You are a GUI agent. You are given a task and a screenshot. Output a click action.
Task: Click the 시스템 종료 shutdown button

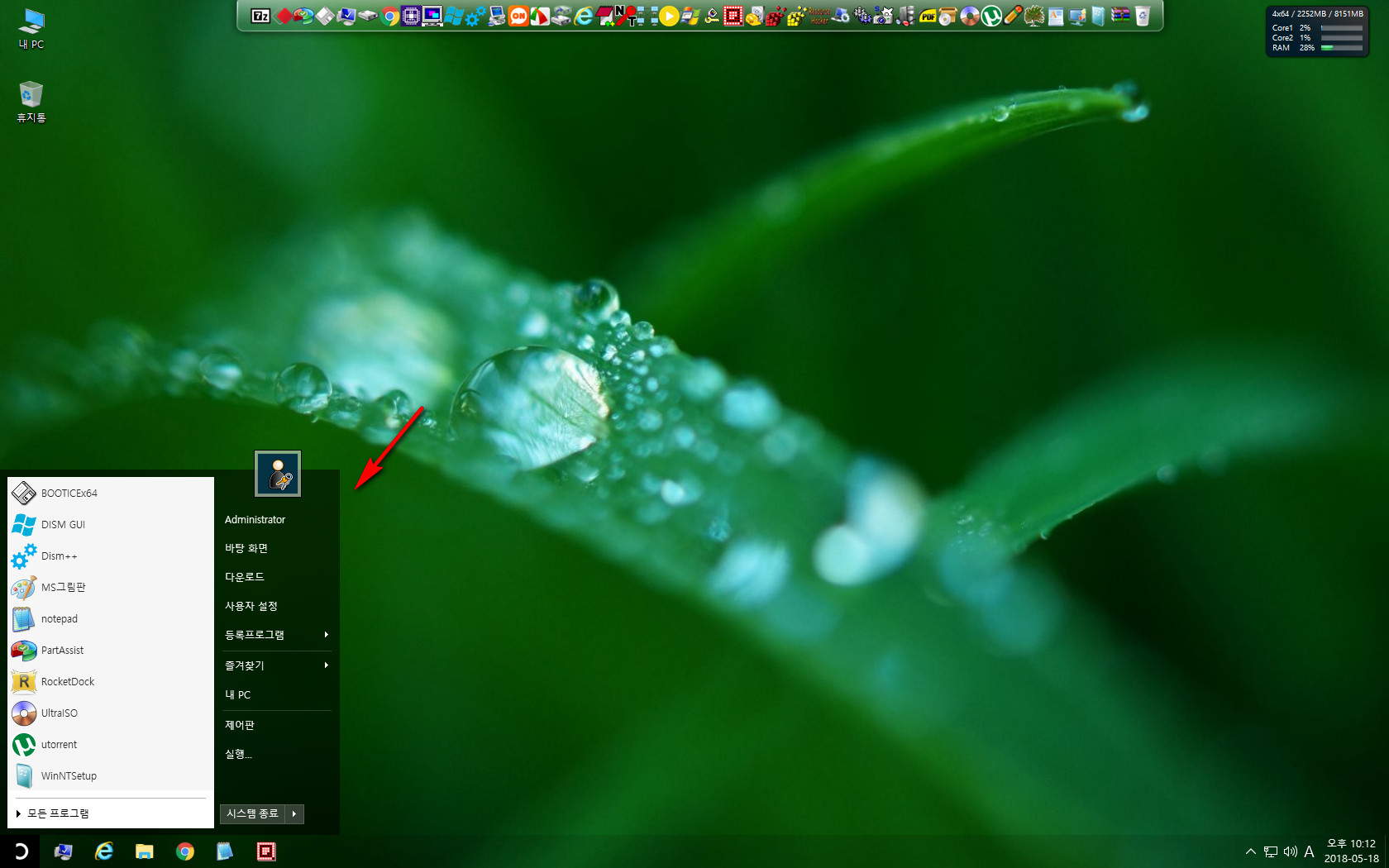coord(253,814)
